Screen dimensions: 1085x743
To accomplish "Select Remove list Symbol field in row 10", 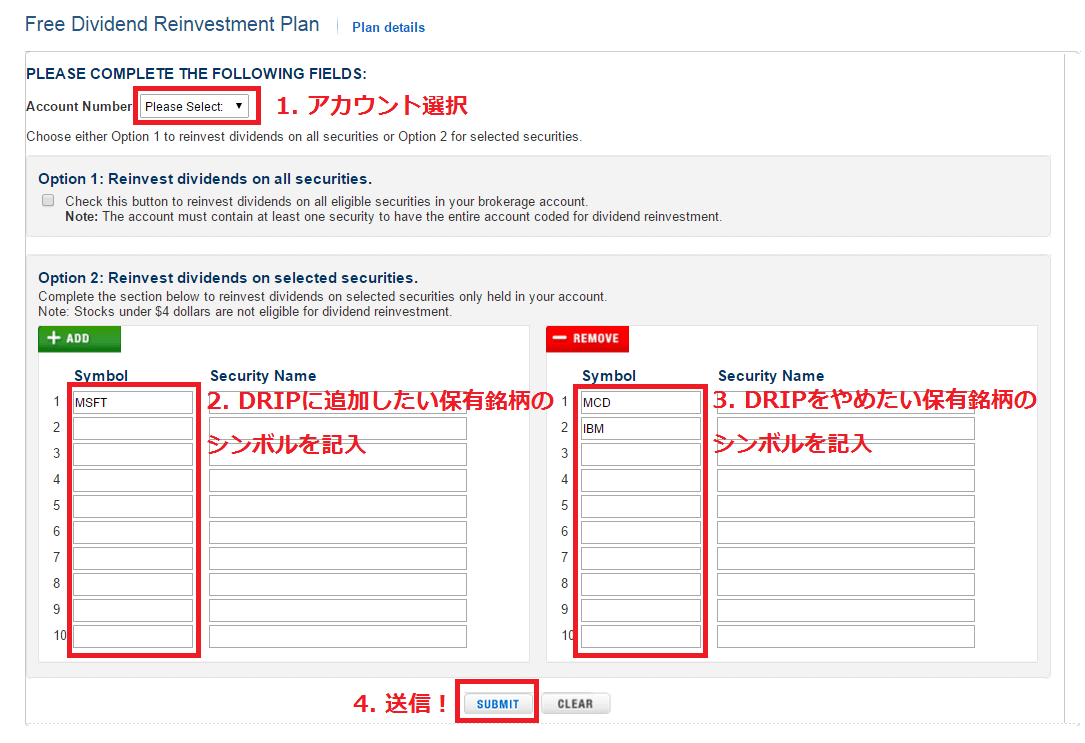I will point(641,636).
